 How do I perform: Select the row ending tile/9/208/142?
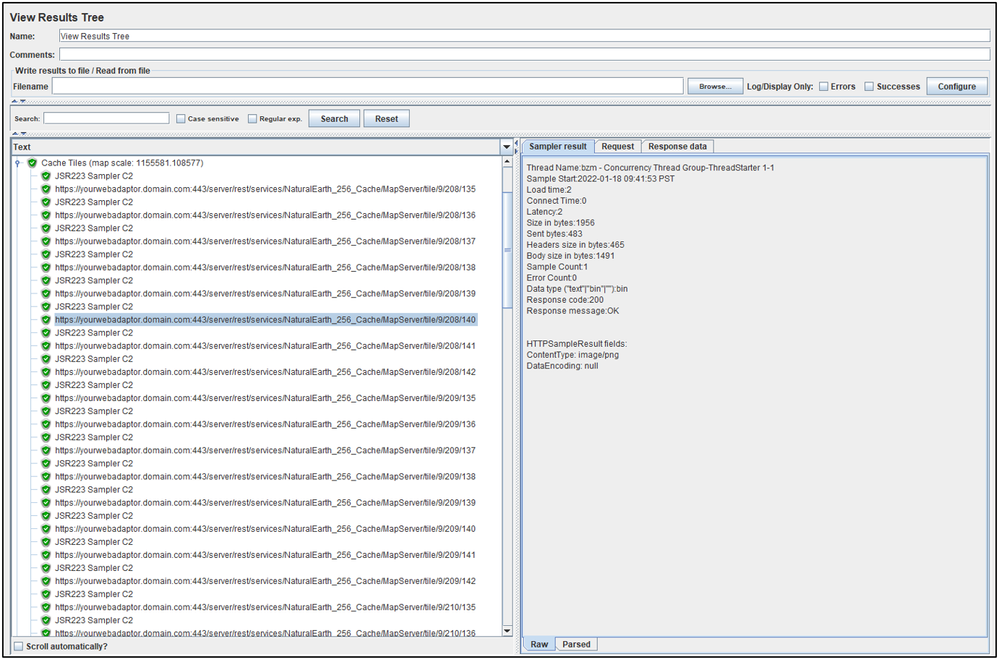[x=265, y=372]
